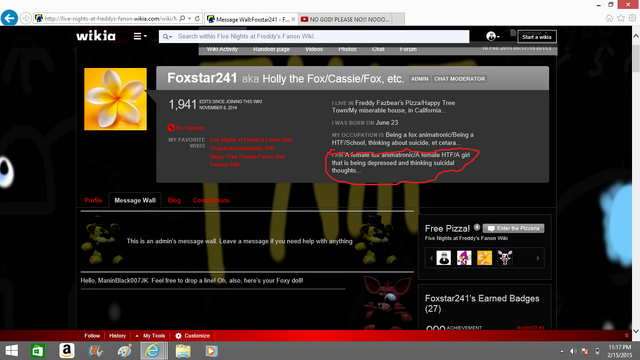Click the yellow flower chat avatar thumbnail
640x360 pixels.
tap(484, 258)
